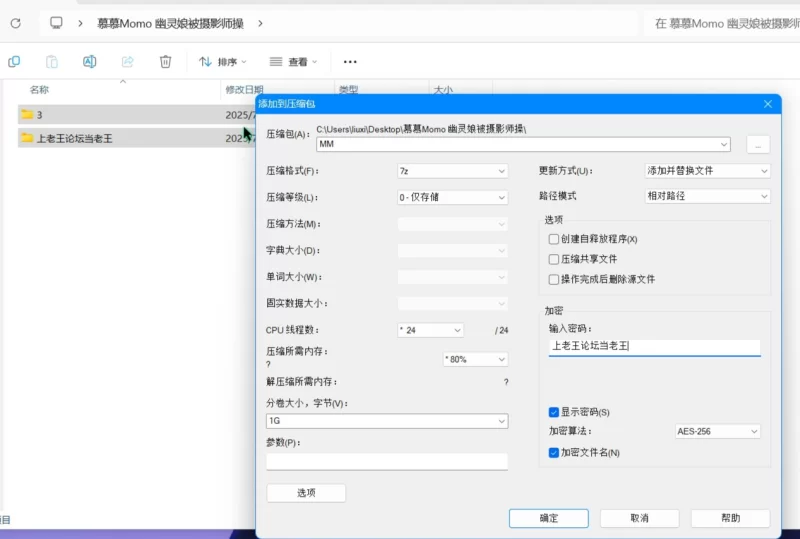Screen dimensions: 800x539
Task: Toggle the 加密文件名 checkbox
Action: click(x=554, y=453)
